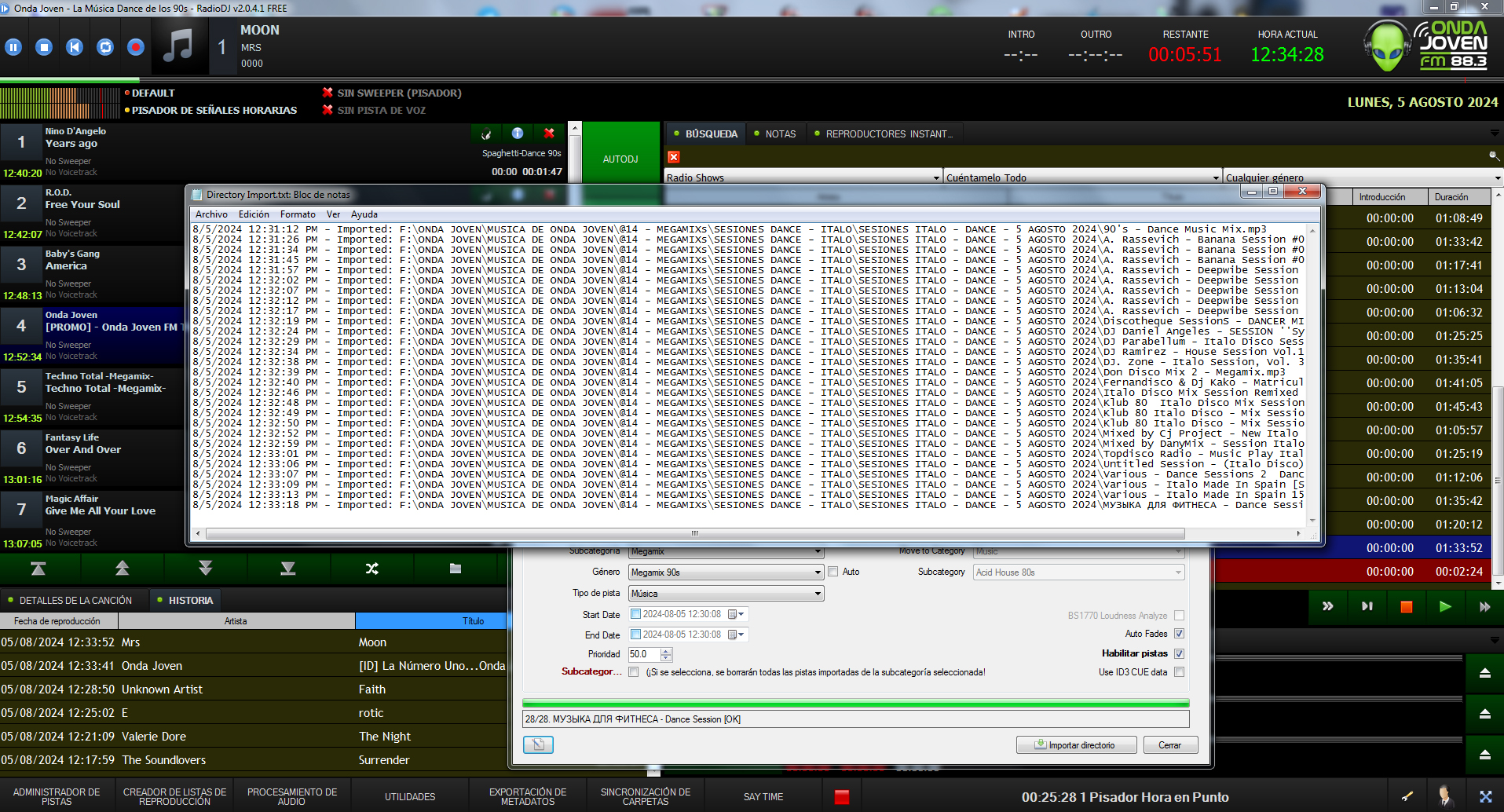Click the folder icon under the playlist
Screen dimensions: 1504x812
tap(456, 569)
